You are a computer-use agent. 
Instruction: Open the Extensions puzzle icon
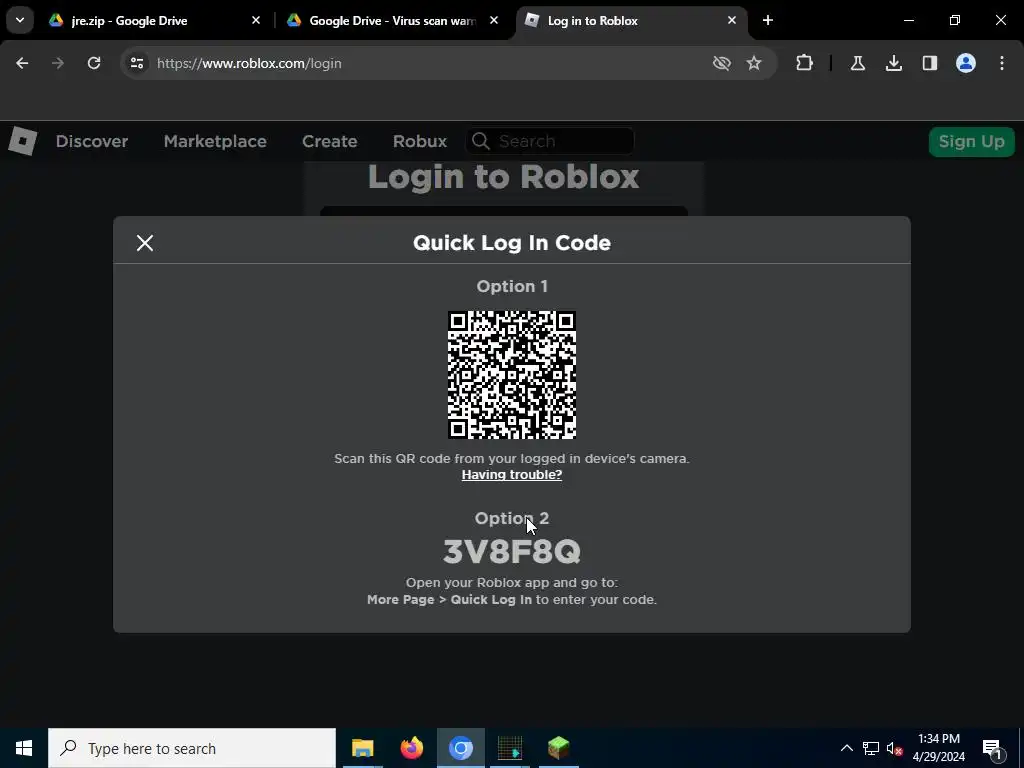[x=805, y=63]
